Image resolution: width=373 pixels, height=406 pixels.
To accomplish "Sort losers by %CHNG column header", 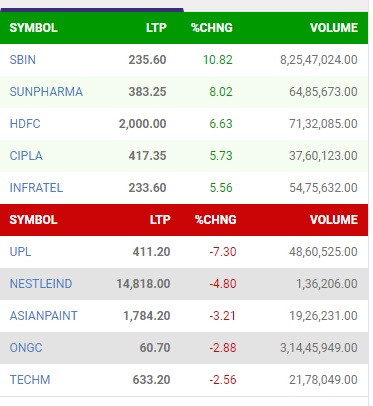I will [x=216, y=220].
